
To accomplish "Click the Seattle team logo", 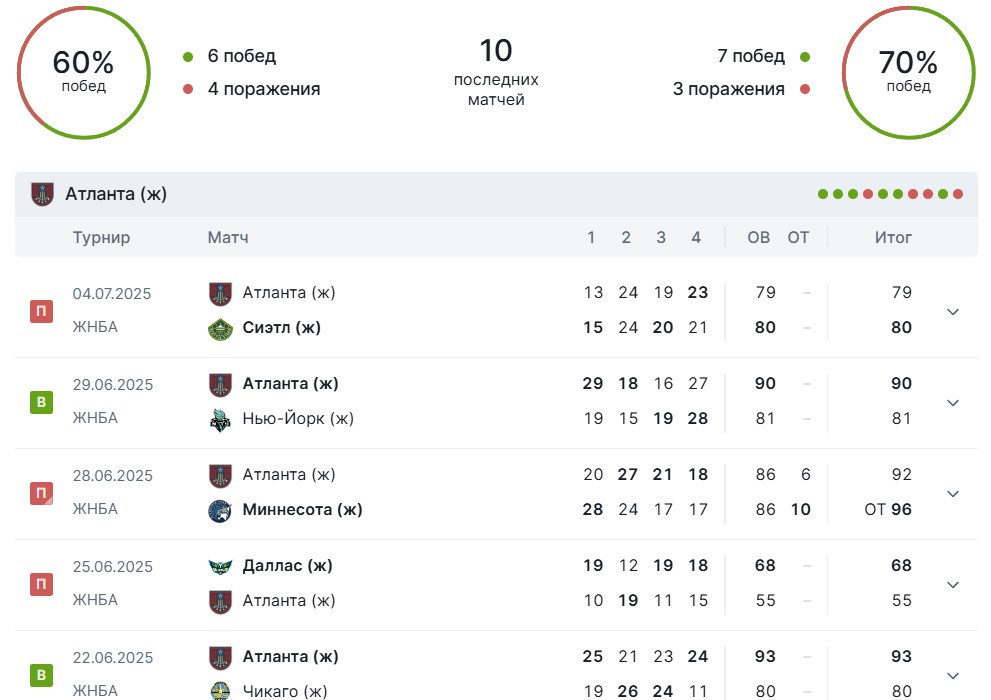I will (x=220, y=329).
